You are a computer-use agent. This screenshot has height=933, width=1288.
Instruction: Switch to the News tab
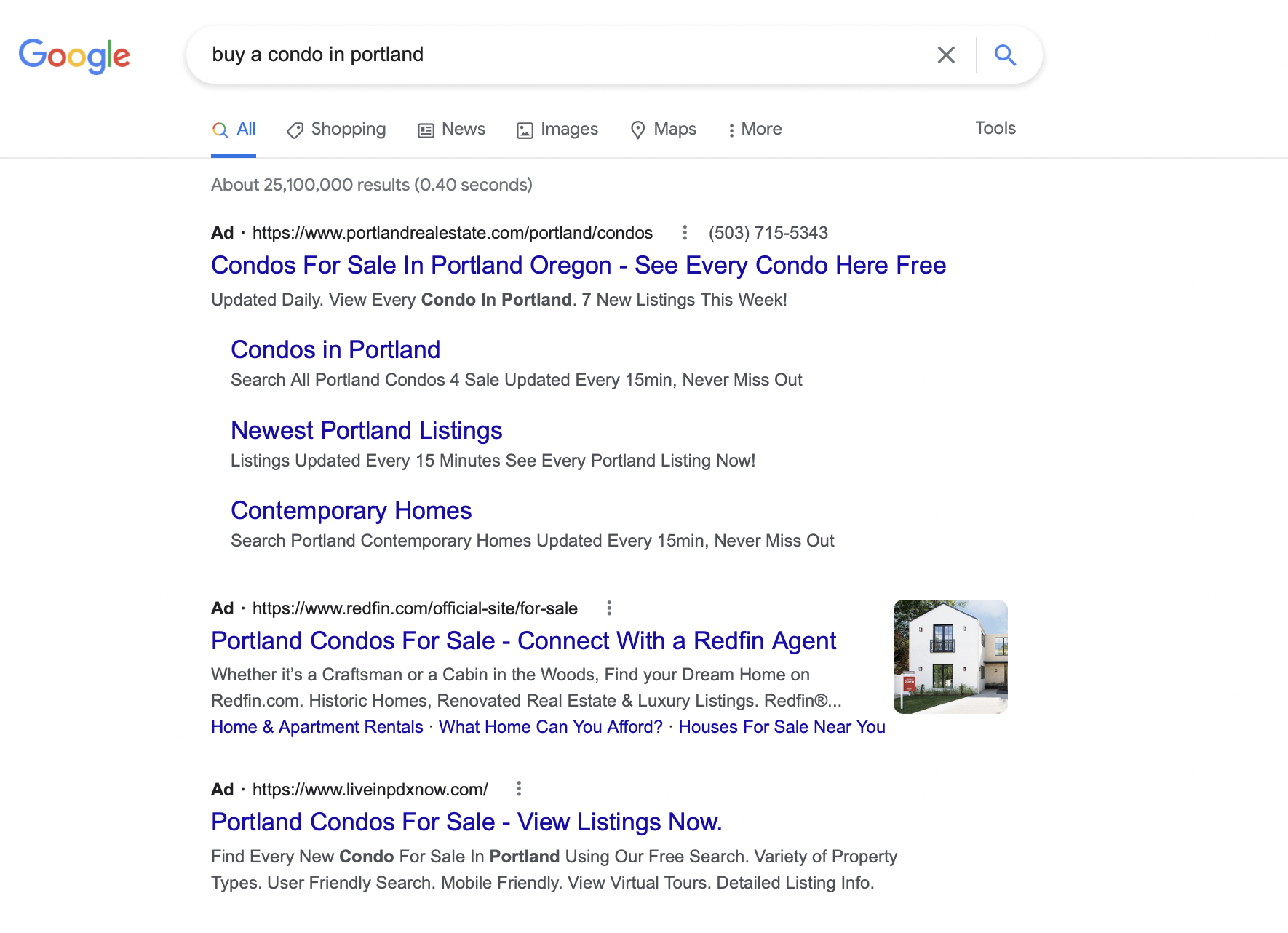451,130
